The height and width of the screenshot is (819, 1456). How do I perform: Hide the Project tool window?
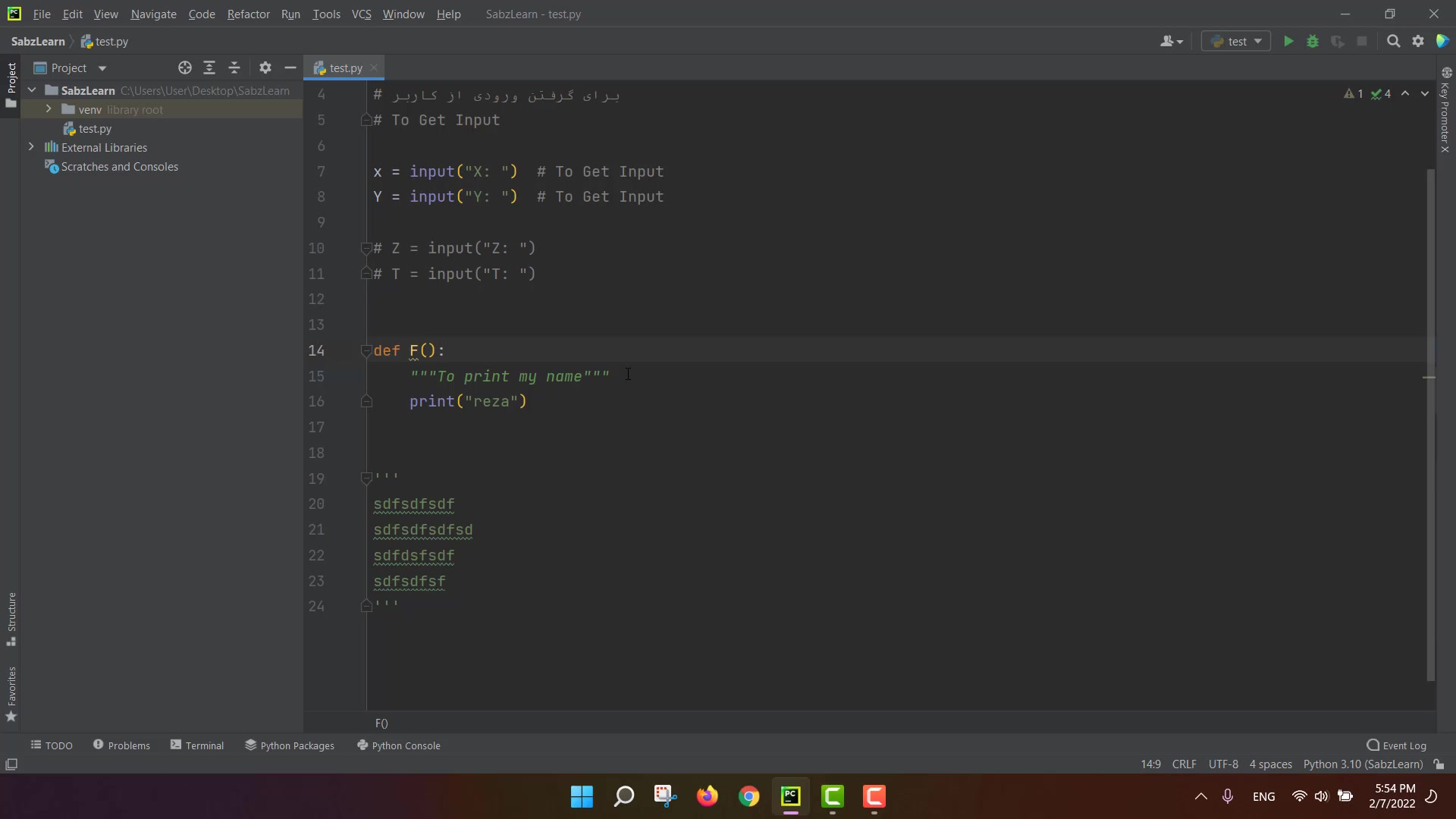290,68
